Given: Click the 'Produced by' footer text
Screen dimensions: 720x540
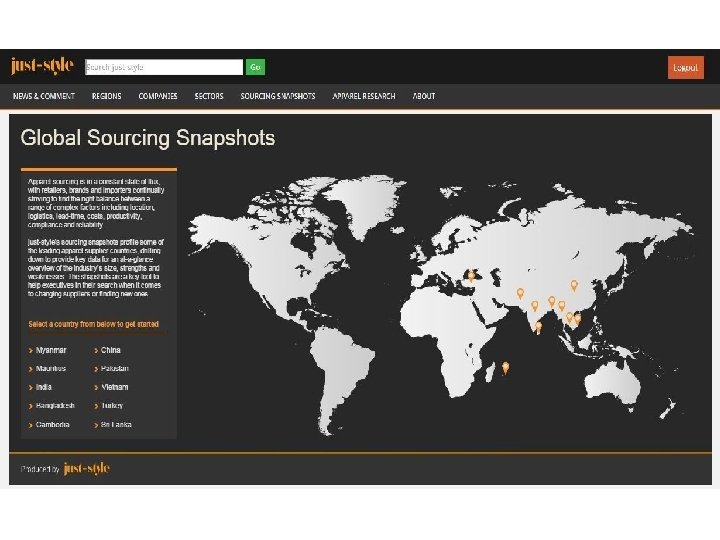Looking at the screenshot, I should pyautogui.click(x=40, y=469).
